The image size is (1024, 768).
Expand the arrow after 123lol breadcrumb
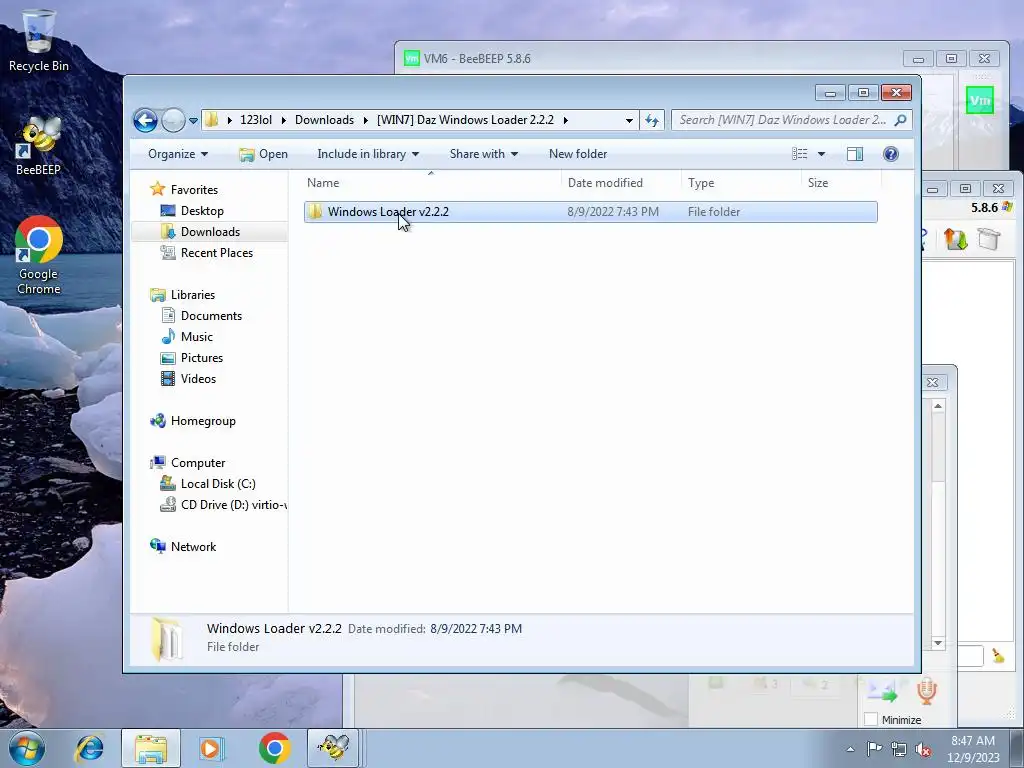pos(283,120)
